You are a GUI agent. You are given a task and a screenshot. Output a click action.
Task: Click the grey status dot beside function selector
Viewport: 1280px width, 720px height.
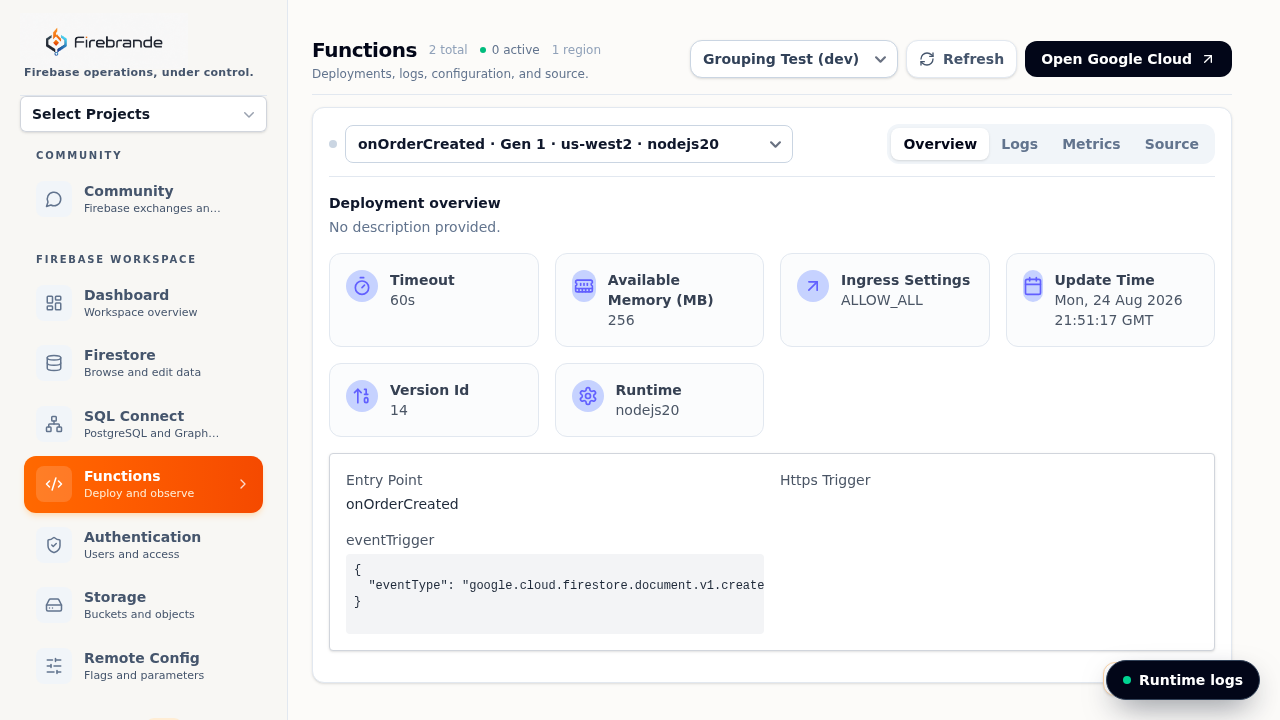click(x=333, y=144)
